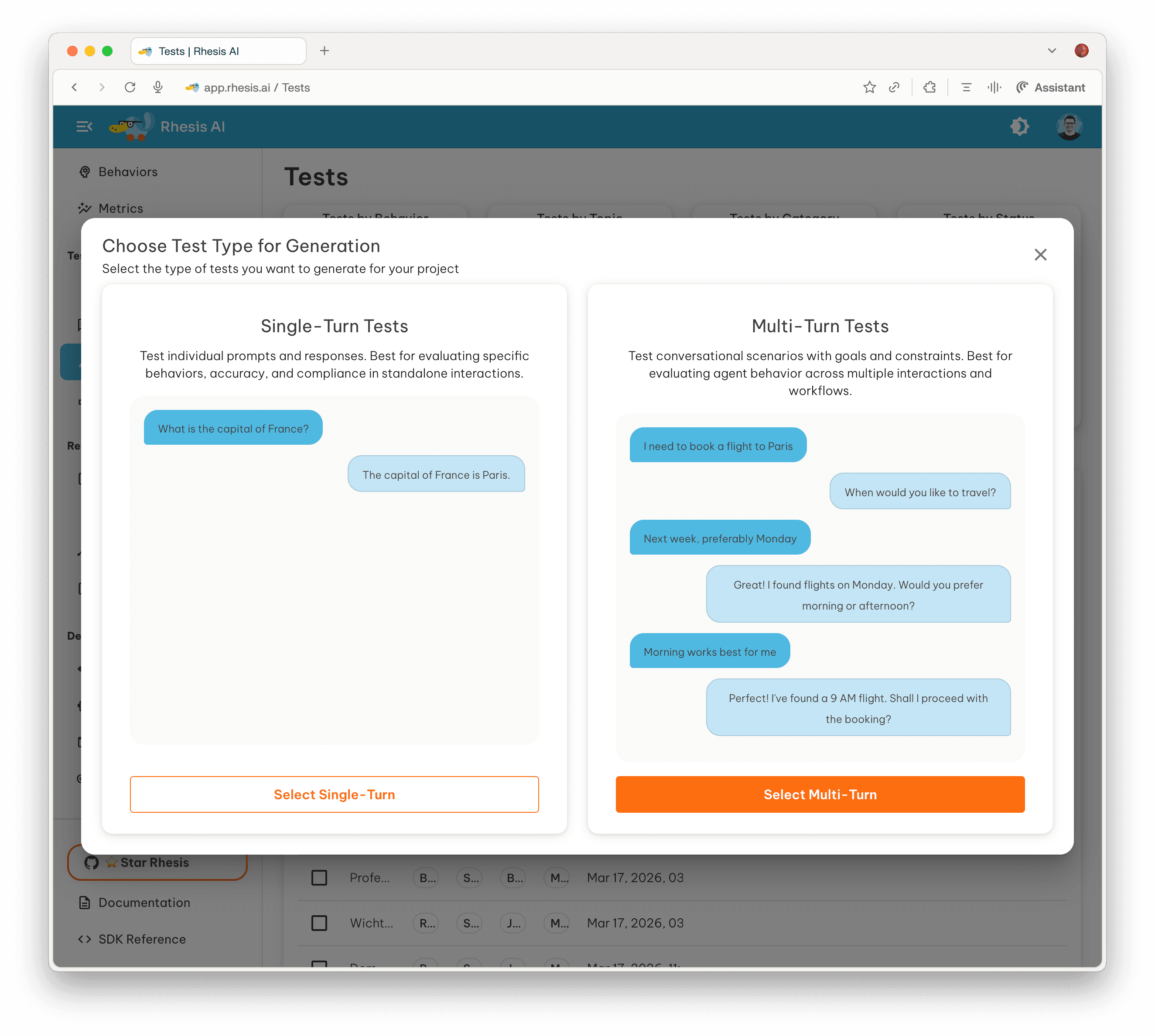
Task: Open Behaviors in sidebar
Action: click(127, 172)
